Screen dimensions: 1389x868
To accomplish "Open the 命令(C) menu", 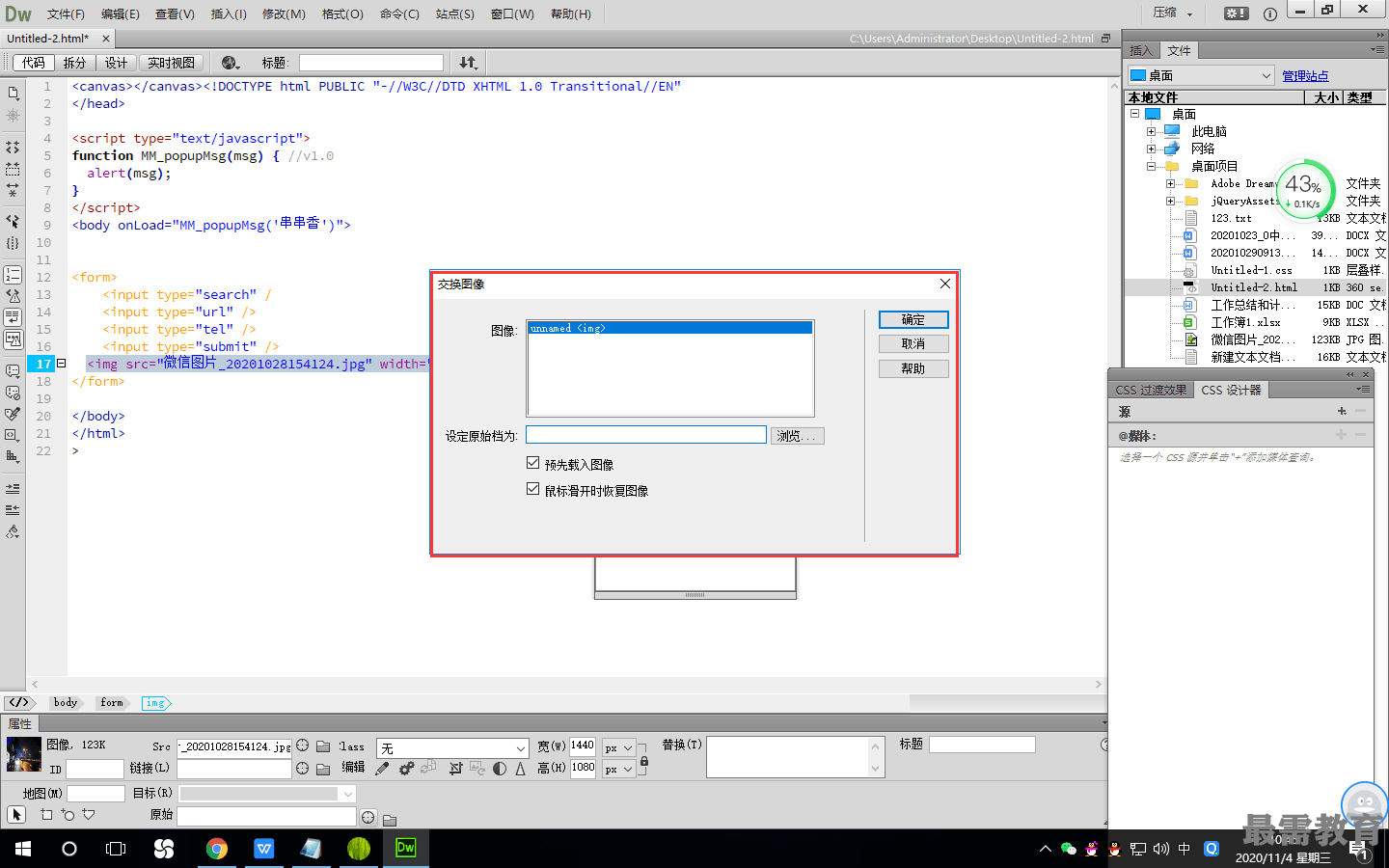I will point(399,14).
